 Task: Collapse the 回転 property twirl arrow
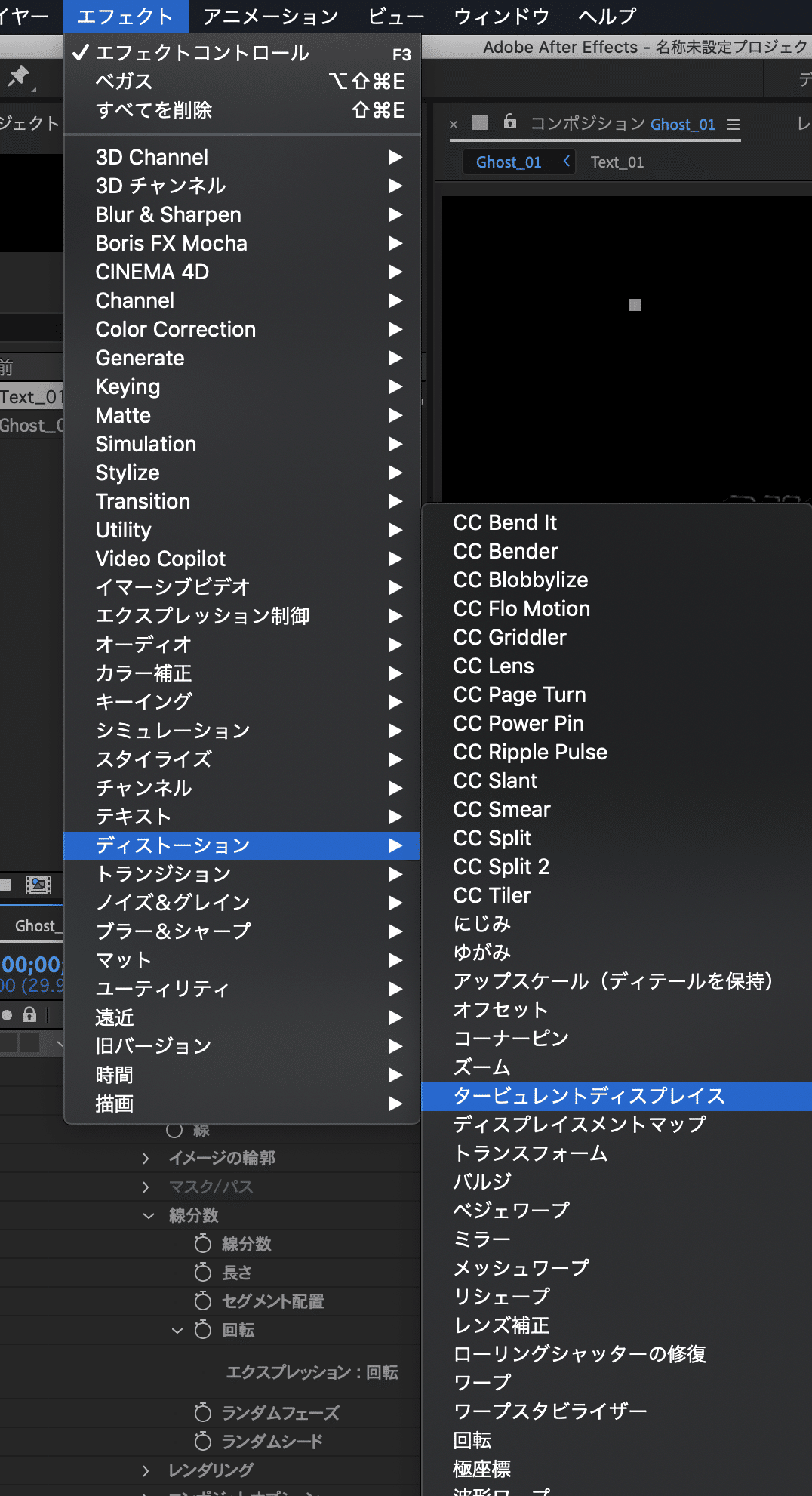pyautogui.click(x=177, y=1330)
